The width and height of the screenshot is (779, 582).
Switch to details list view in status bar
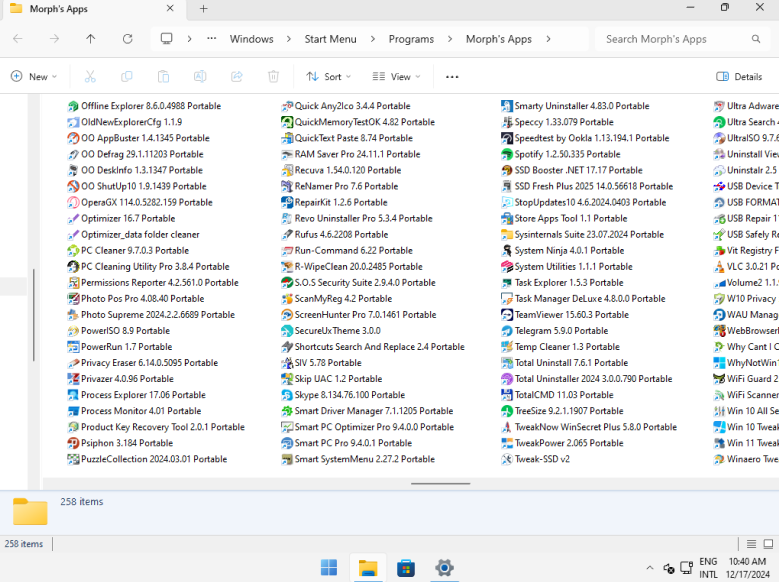751,544
